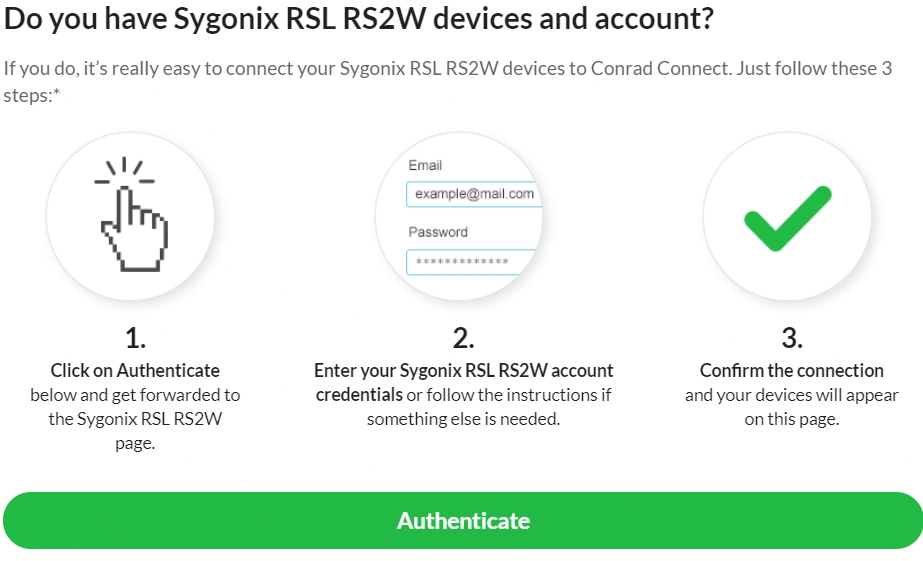
Task: Click the step 1 circle illustration
Action: click(130, 216)
